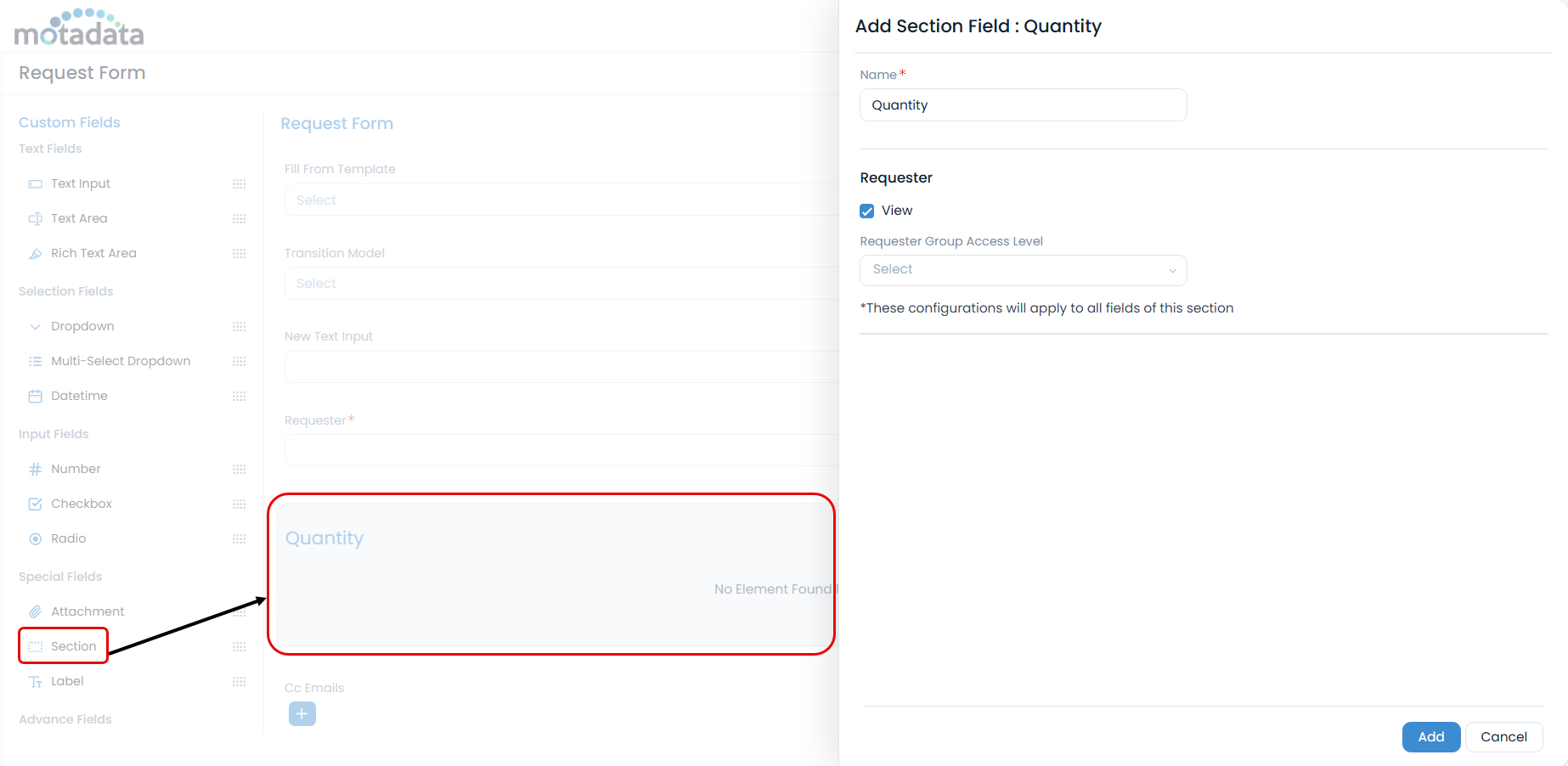This screenshot has width=1568, height=766.
Task: Click the Rich Text Area icon
Action: [35, 254]
